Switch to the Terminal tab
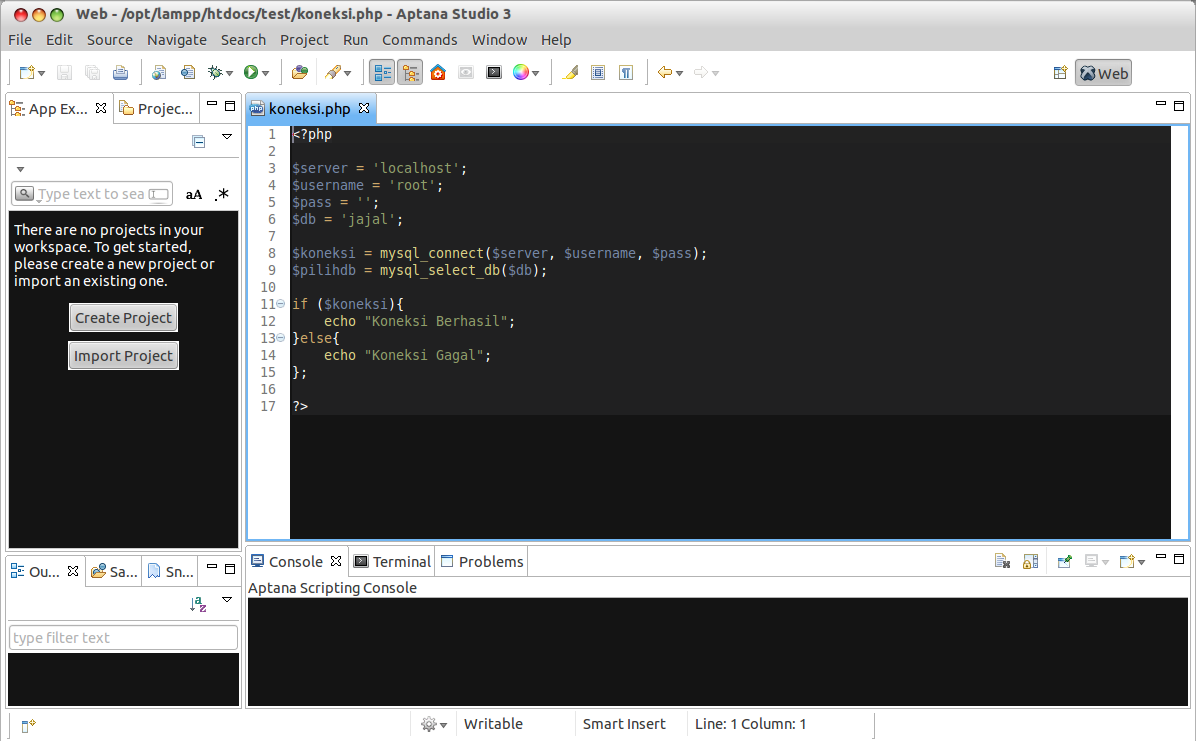Viewport: 1196px width, 741px height. pos(392,562)
